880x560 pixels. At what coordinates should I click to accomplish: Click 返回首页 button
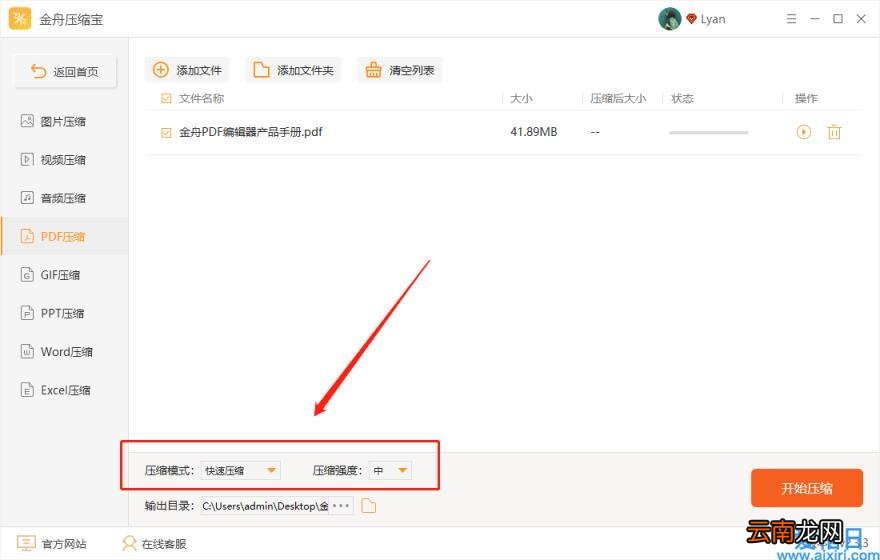click(x=65, y=71)
